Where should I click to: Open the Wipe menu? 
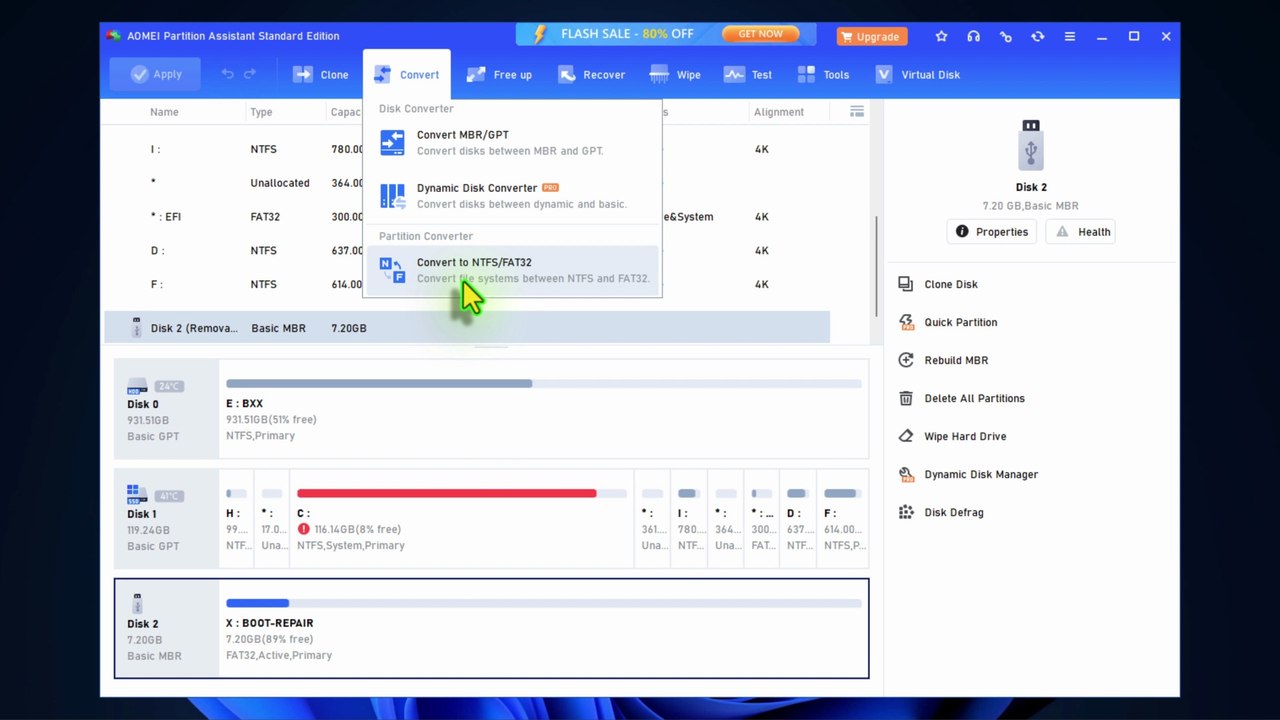pos(675,74)
